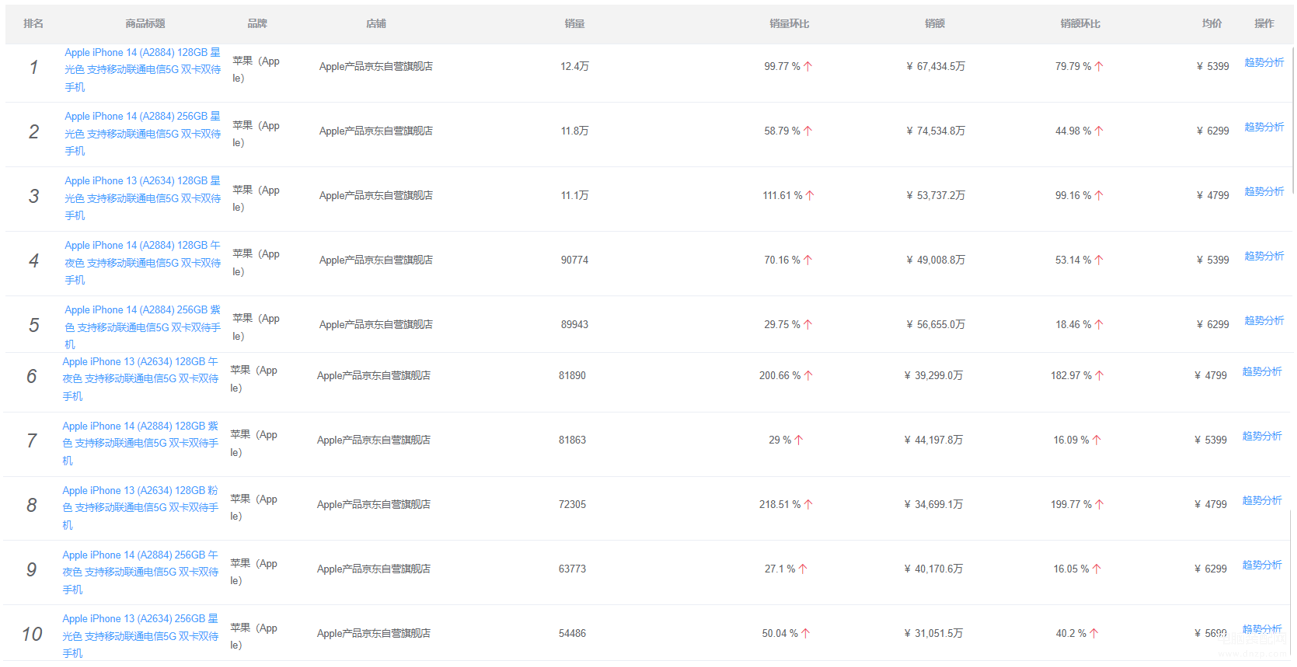The image size is (1297, 667).
Task: Select the sales cell 54486
Action: click(572, 633)
